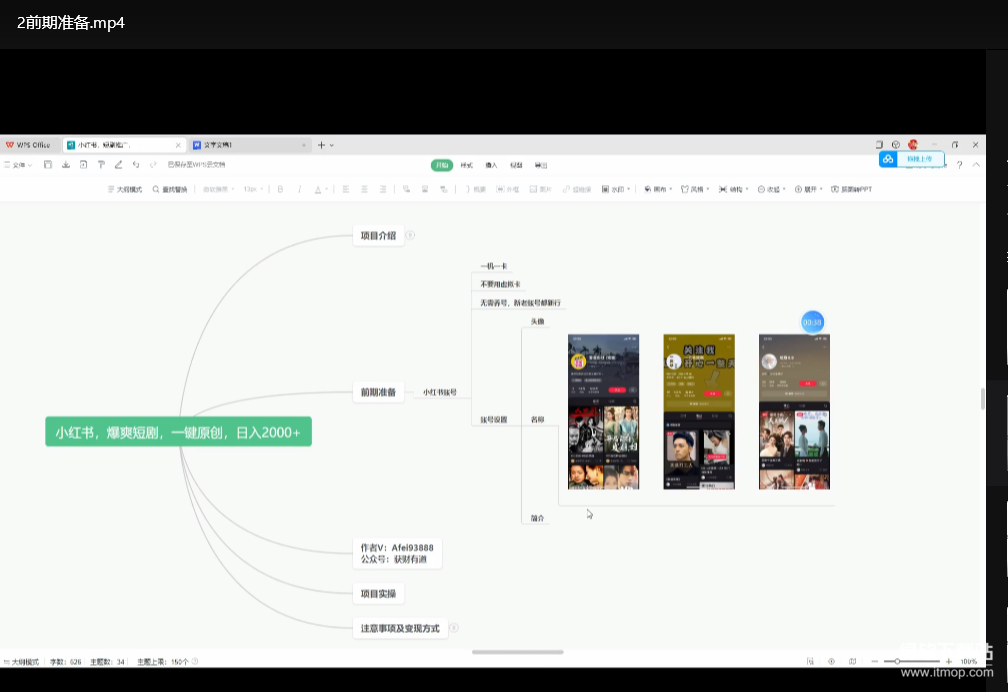Open the font family dropdown
1008x692 pixels.
(219, 189)
